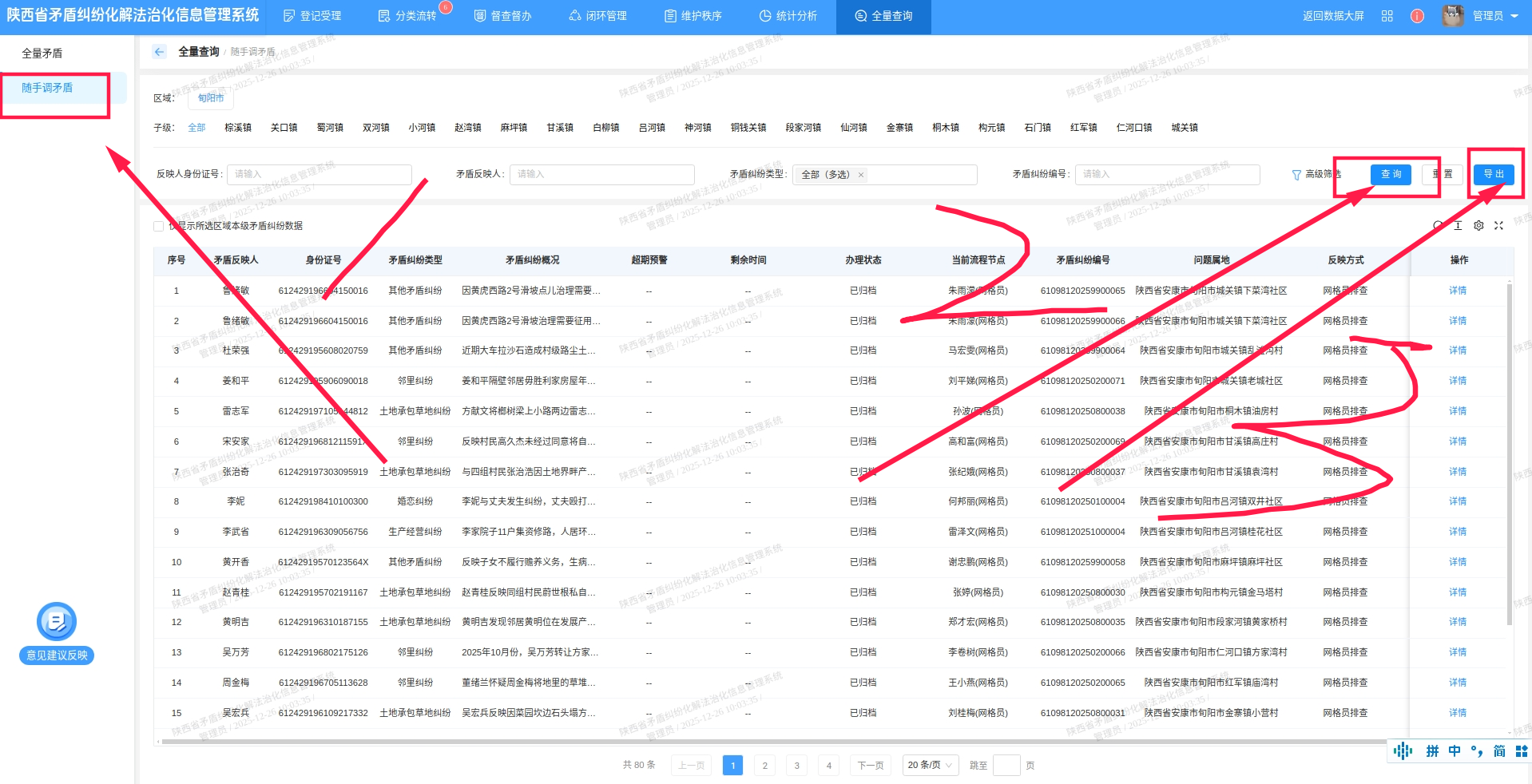1532x784 pixels.
Task: Click the row height adjust icon
Action: coord(1458,226)
